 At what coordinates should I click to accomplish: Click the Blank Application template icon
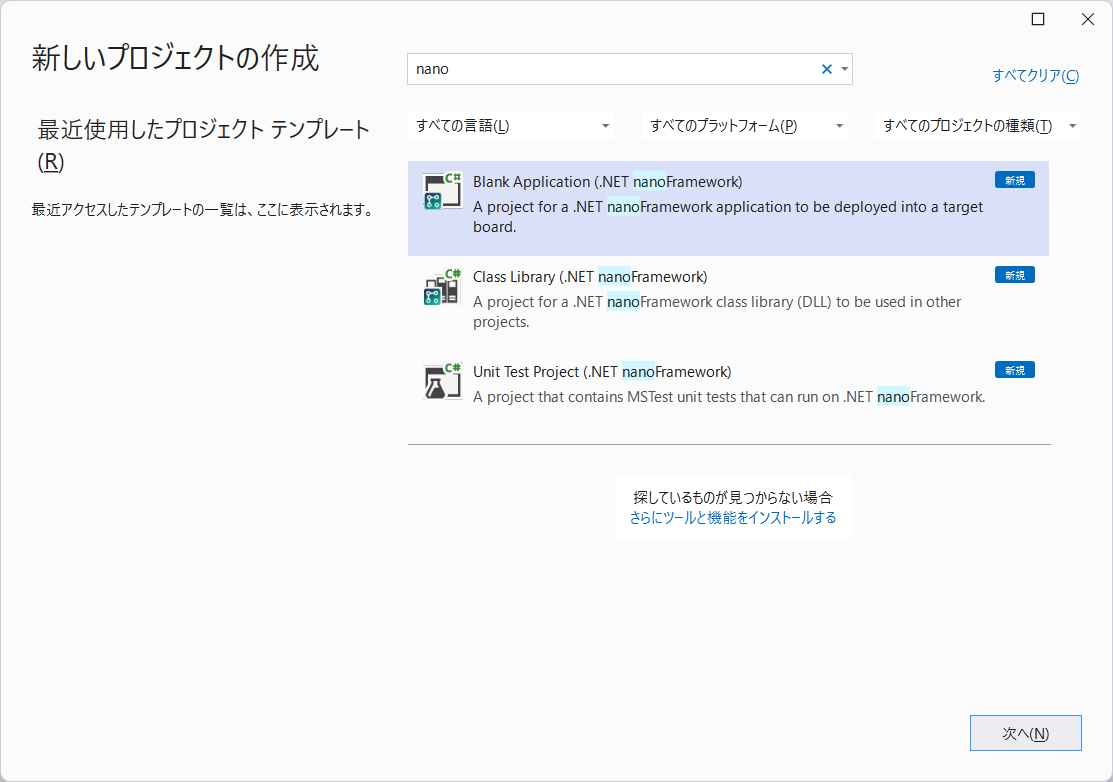pyautogui.click(x=442, y=192)
